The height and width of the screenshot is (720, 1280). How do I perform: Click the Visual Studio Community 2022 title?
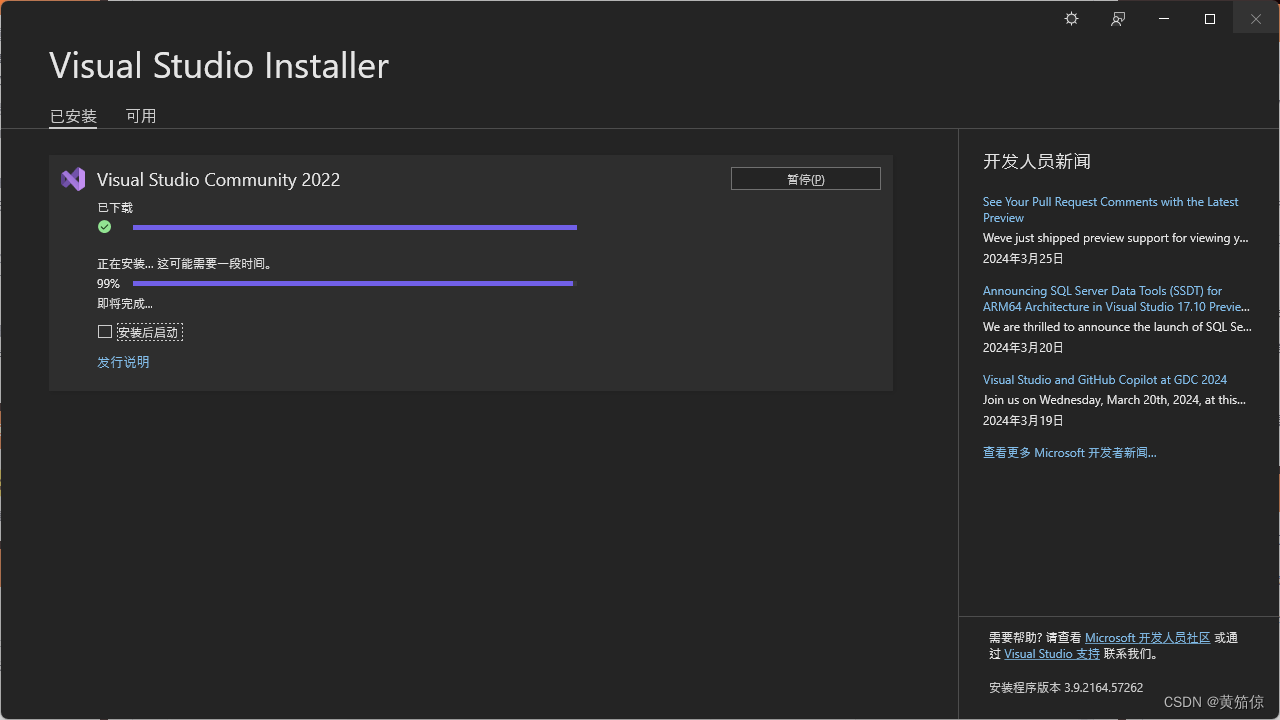tap(219, 180)
